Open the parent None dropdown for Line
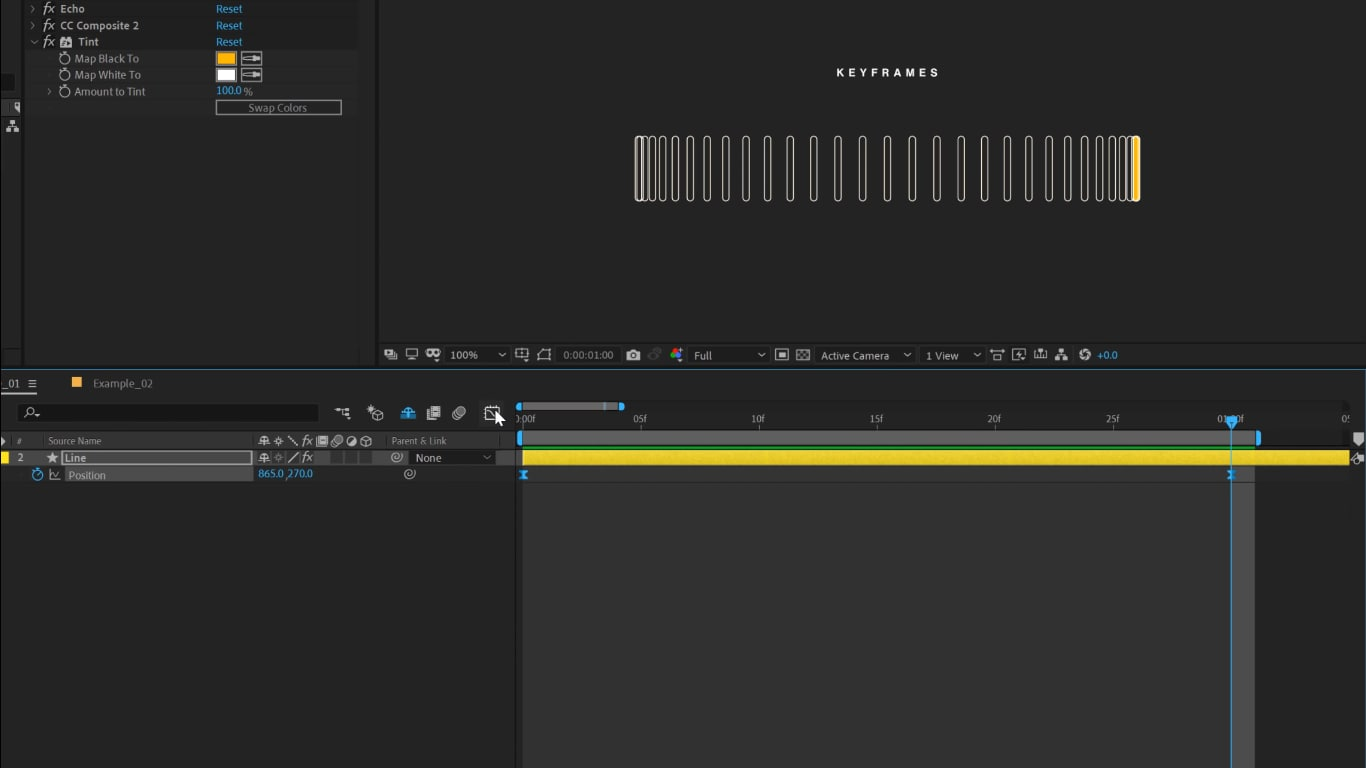The width and height of the screenshot is (1366, 768). click(452, 457)
